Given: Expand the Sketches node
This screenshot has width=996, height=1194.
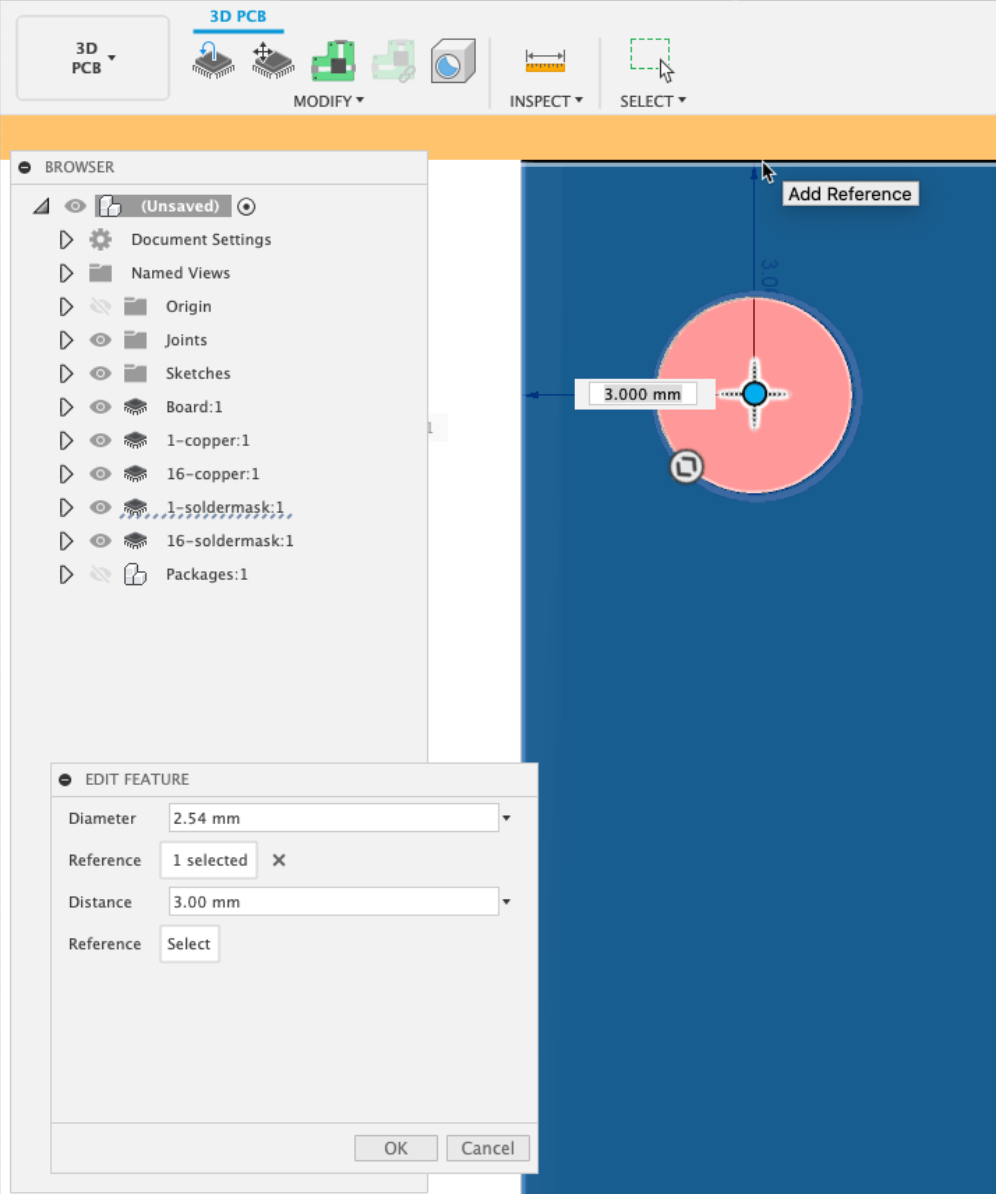Looking at the screenshot, I should click(66, 373).
